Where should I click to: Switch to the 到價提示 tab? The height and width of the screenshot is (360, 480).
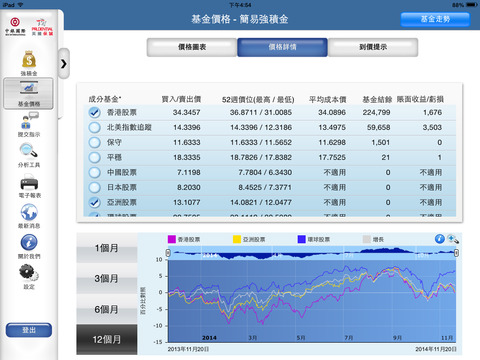click(x=373, y=47)
